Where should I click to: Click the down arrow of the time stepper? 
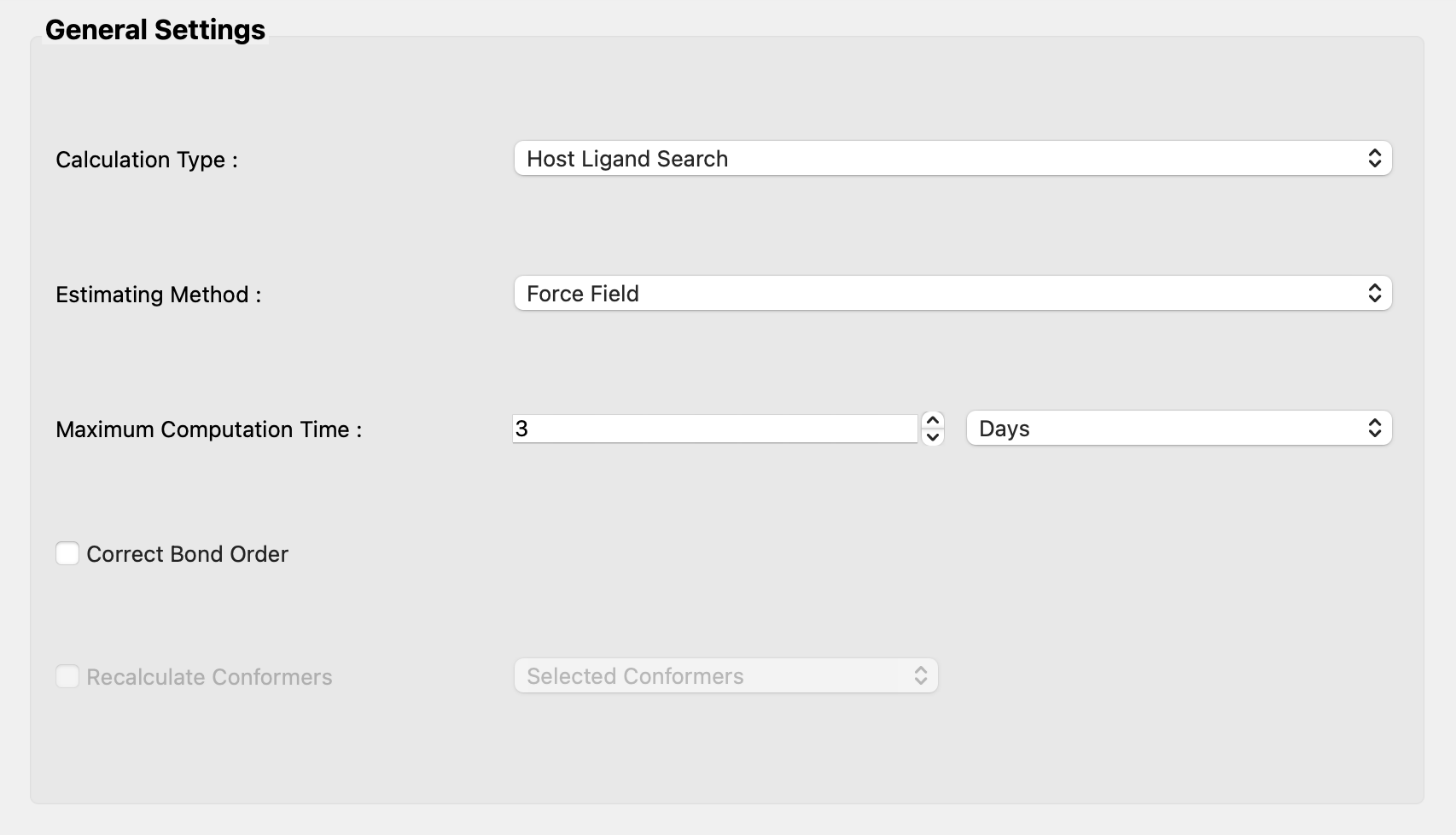(932, 438)
